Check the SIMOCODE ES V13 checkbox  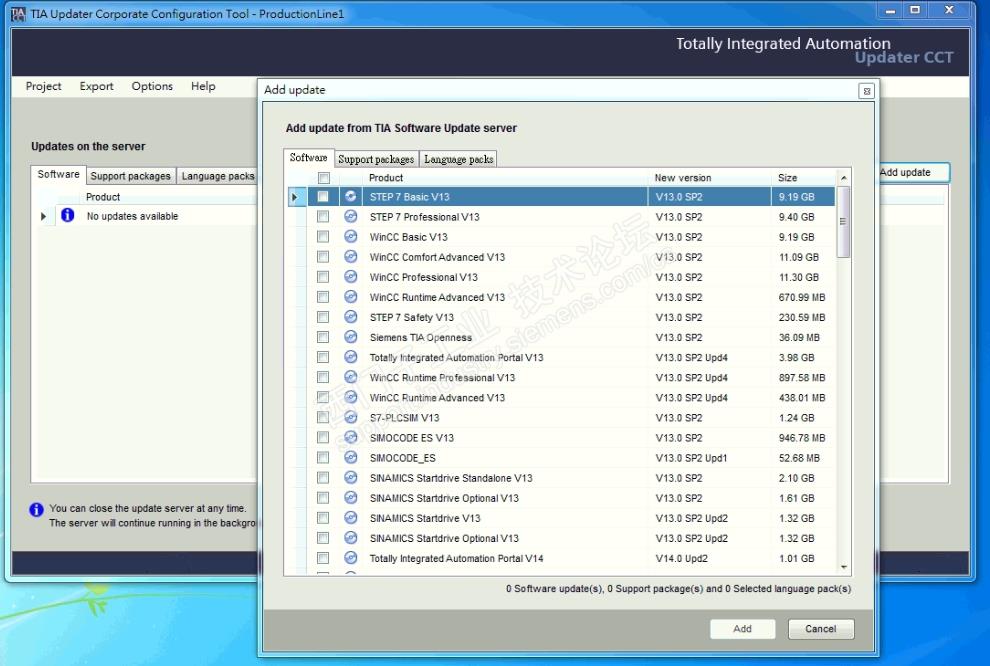click(323, 437)
